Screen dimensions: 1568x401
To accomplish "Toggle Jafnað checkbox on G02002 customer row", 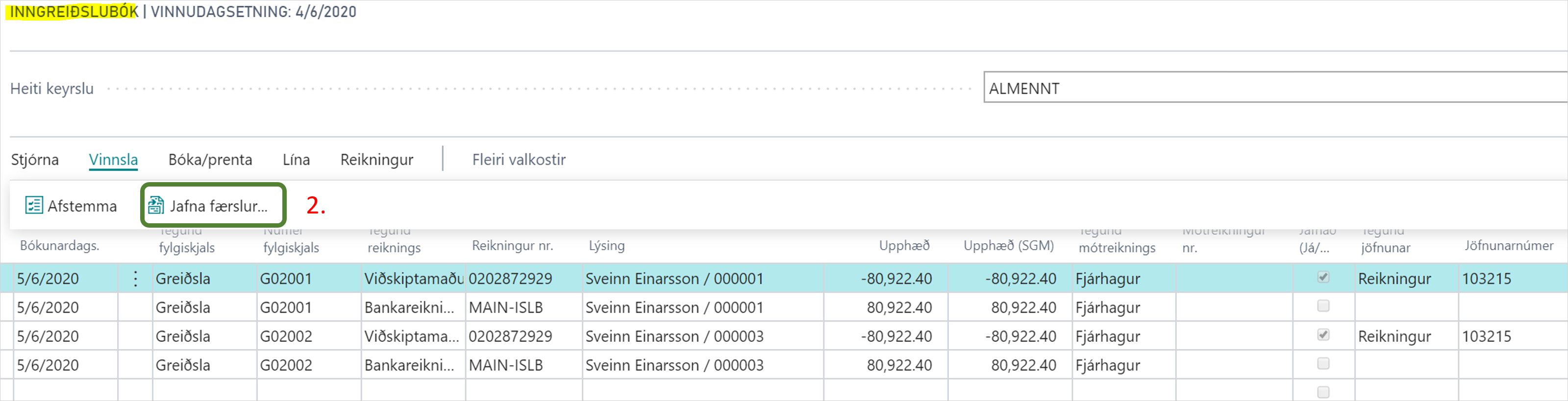I will click(1323, 335).
